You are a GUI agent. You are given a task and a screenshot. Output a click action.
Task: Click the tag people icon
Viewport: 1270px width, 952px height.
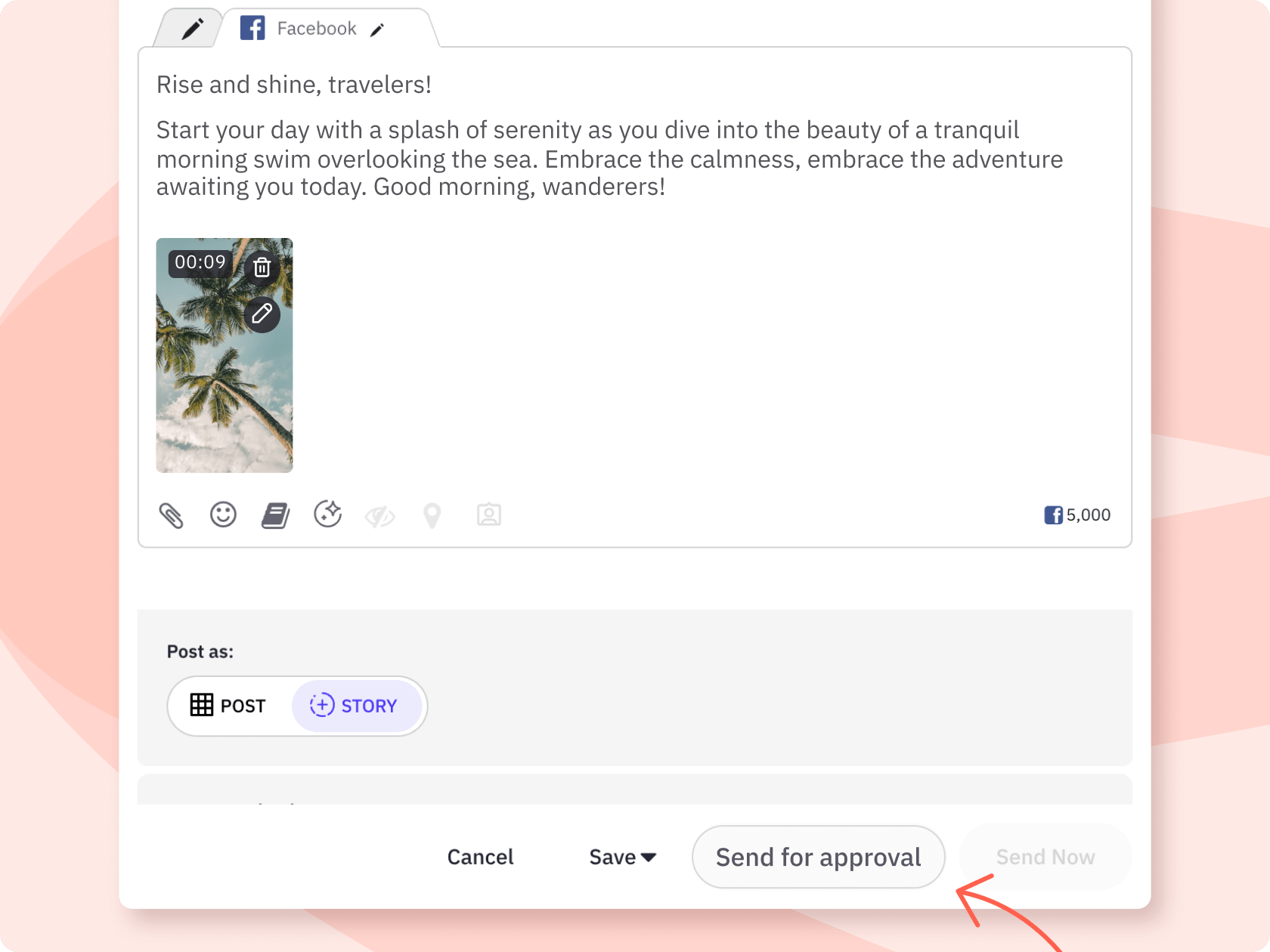(488, 515)
